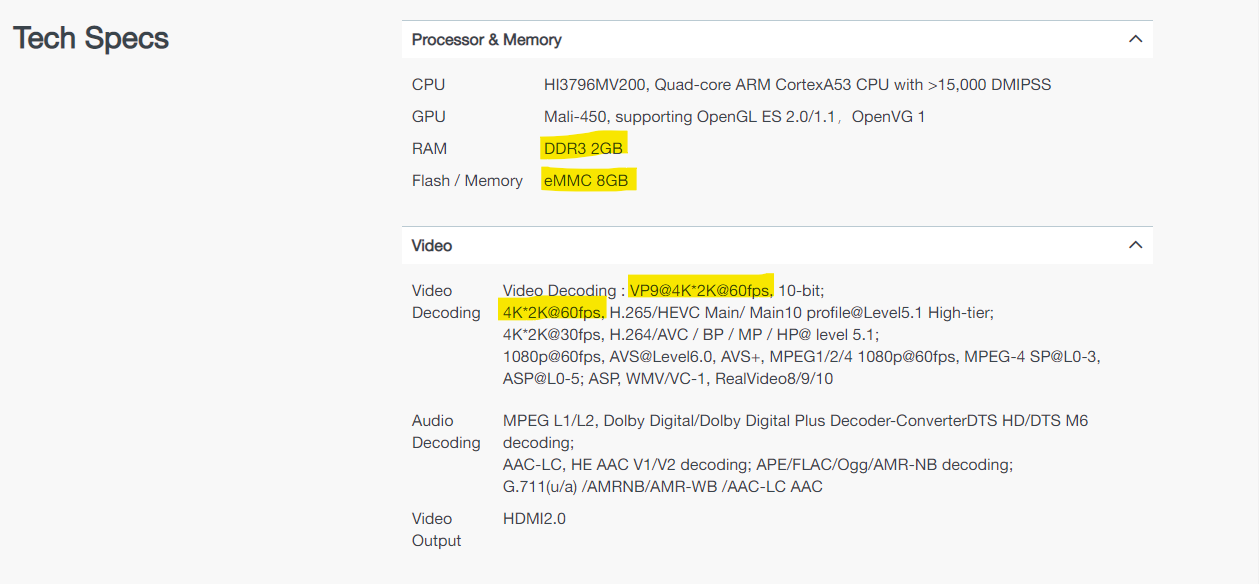Click the H.265/HEVC Main10 profile line
Viewport: 1259px width, 584px height.
748,313
